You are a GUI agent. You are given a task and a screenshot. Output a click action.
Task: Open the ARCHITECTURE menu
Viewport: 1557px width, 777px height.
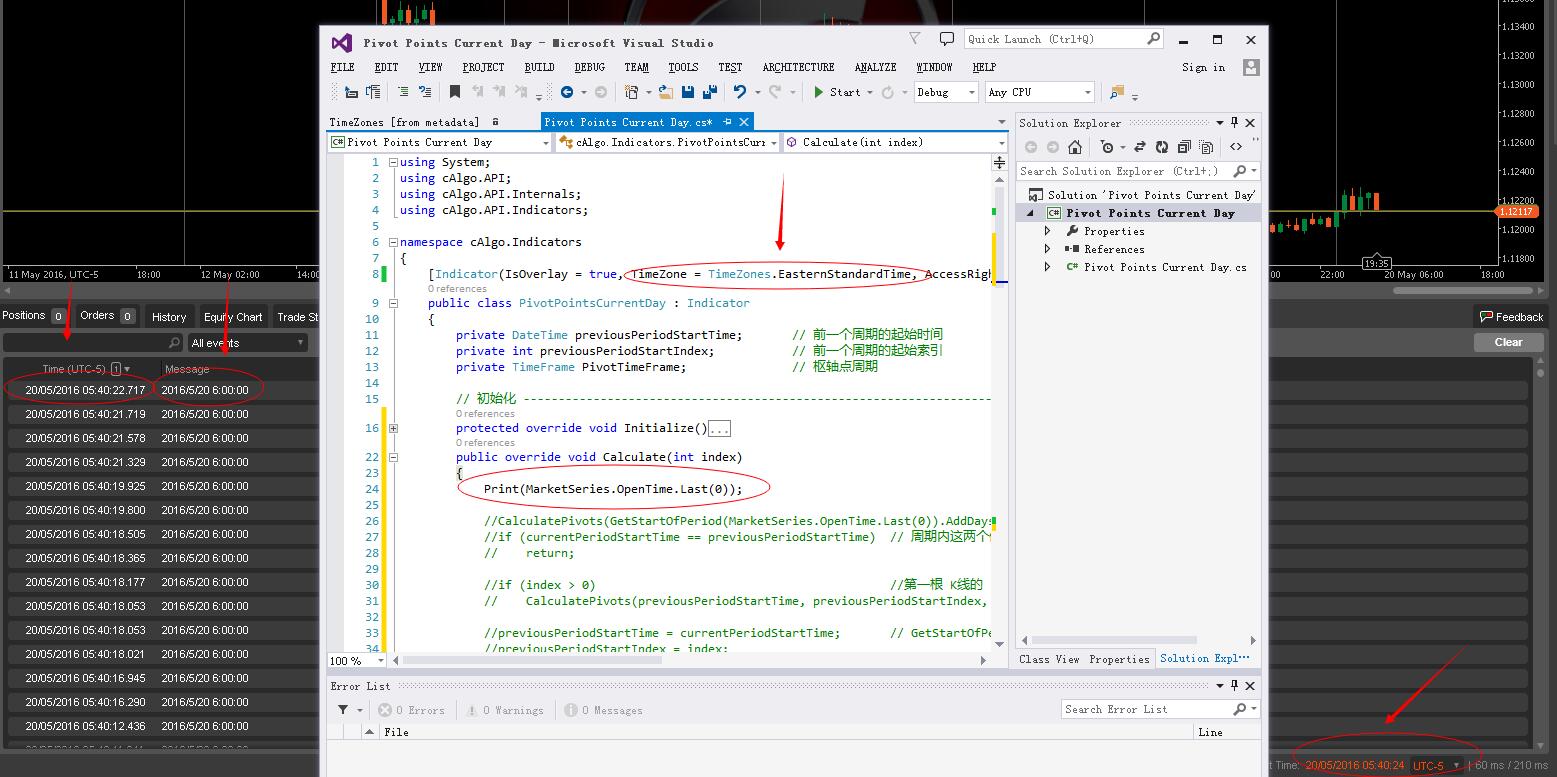798,67
